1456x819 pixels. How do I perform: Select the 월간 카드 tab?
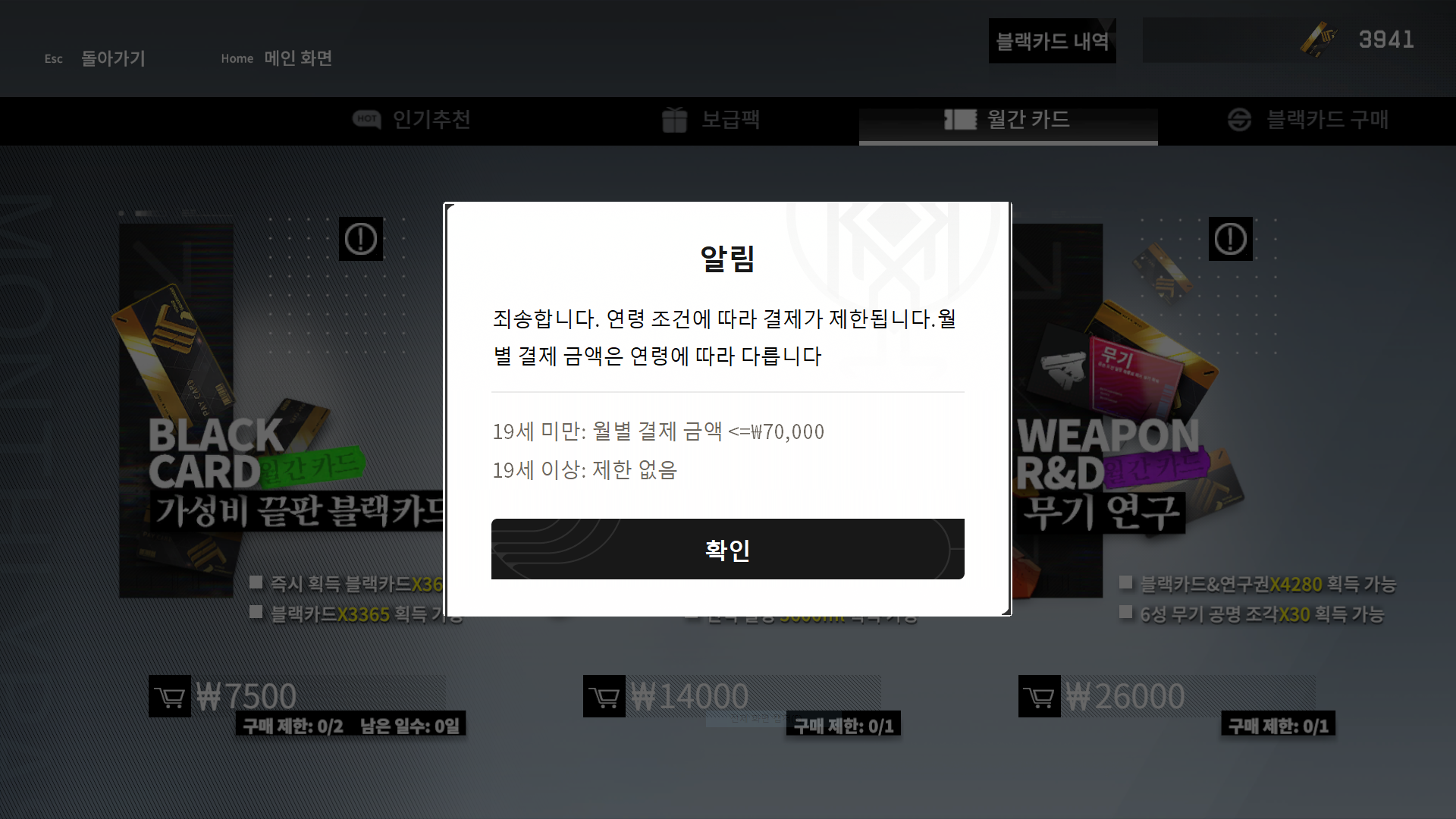1008,120
